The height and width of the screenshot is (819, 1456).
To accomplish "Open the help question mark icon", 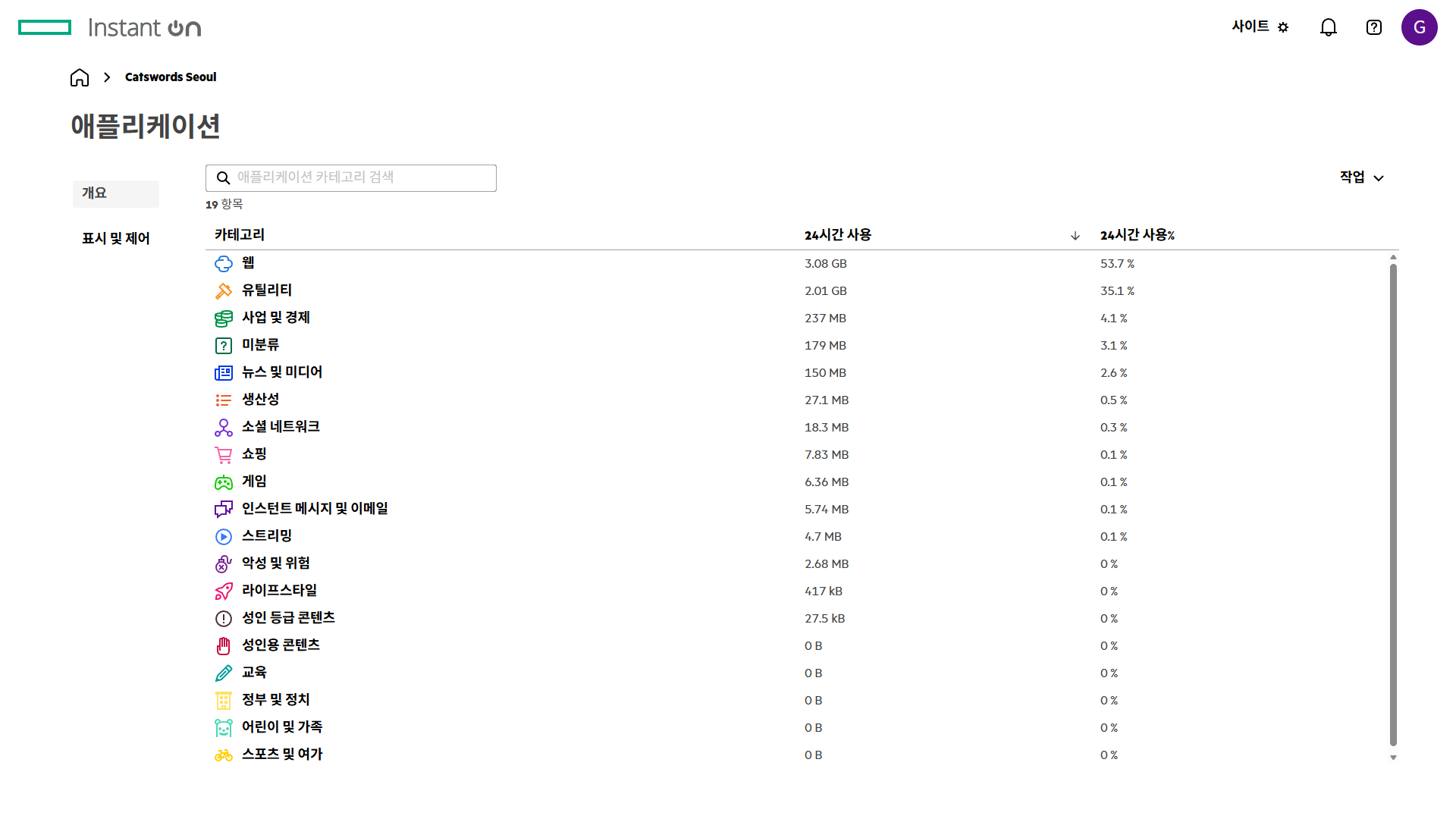I will (1373, 28).
